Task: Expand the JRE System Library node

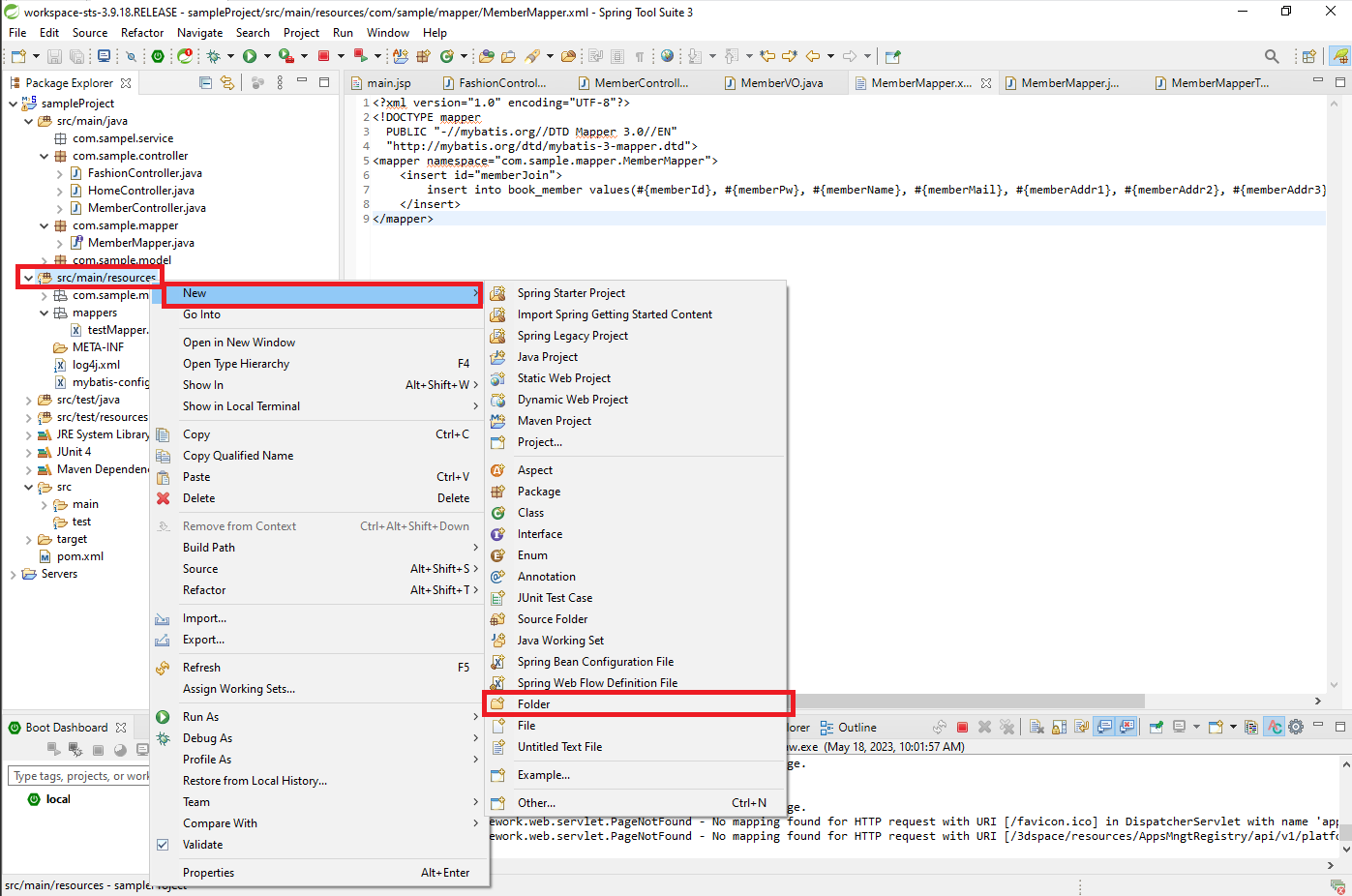Action: pyautogui.click(x=28, y=434)
